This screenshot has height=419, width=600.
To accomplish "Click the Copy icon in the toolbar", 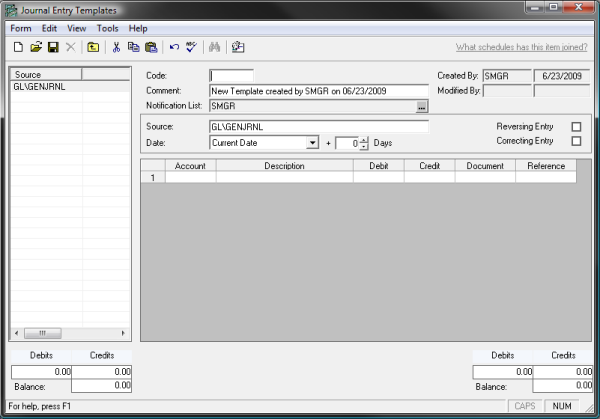I will [133, 47].
